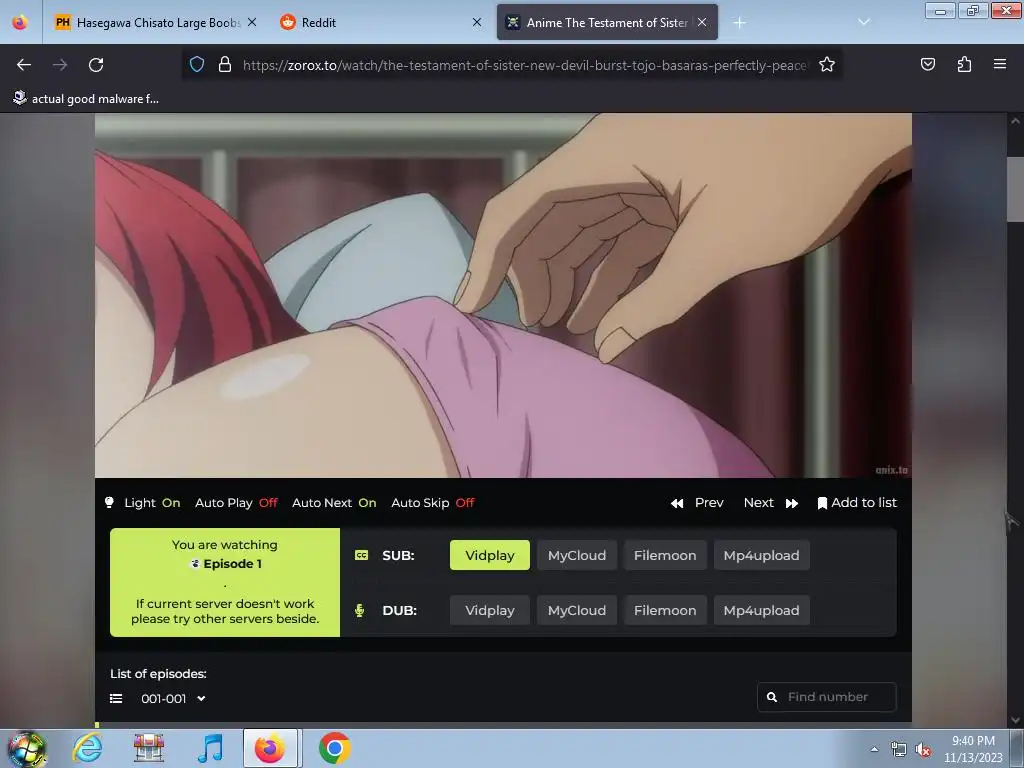Switch to the Hasegawa Chisato tab
Viewport: 1024px width, 768px height.
coord(155,22)
